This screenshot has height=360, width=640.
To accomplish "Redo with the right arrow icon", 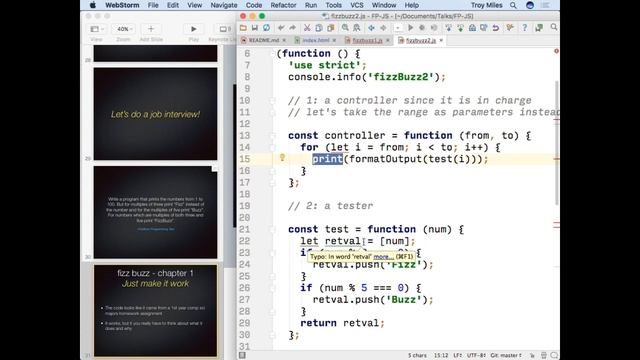I will (293, 28).
